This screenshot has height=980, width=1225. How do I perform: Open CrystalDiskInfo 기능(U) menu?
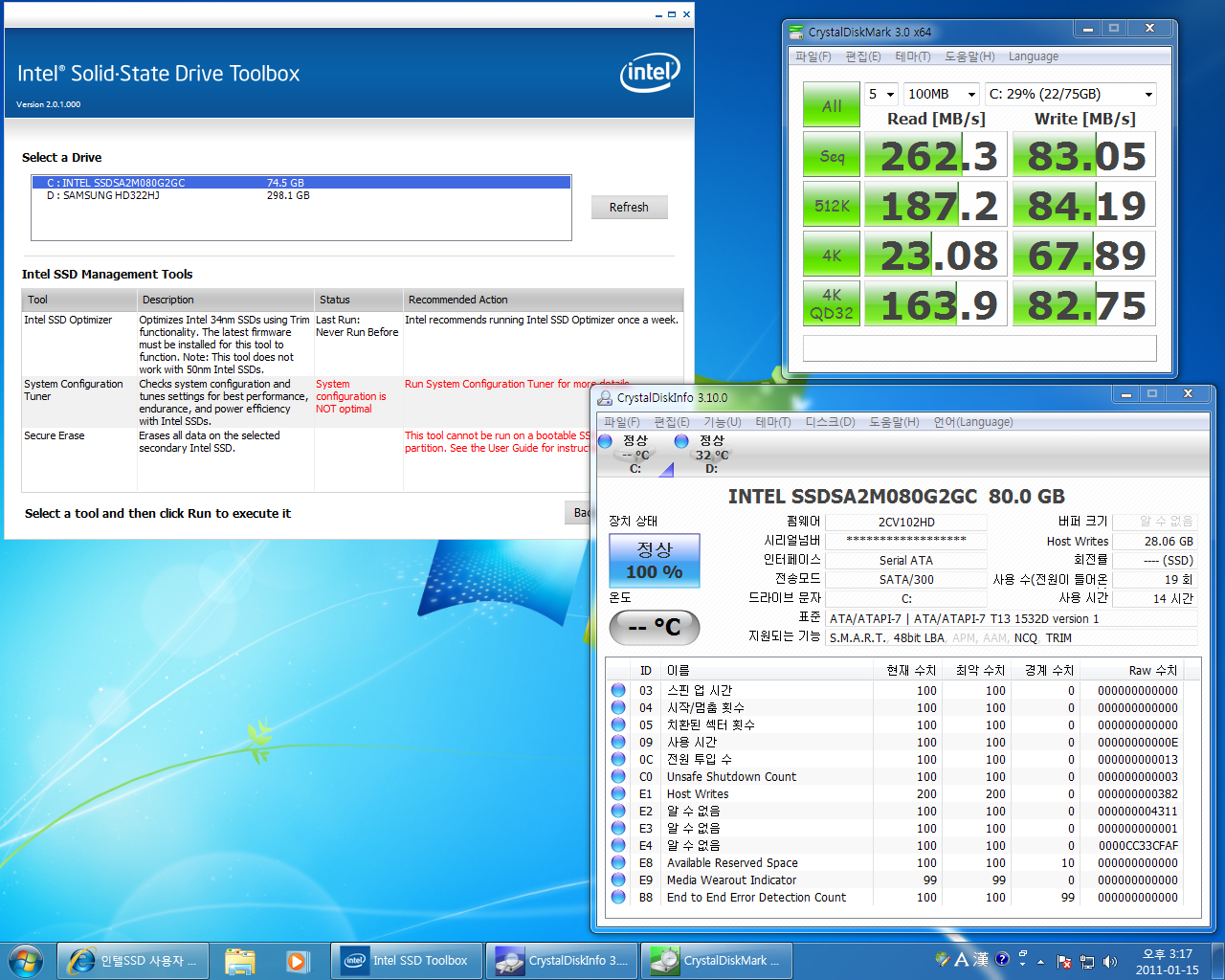click(x=722, y=422)
